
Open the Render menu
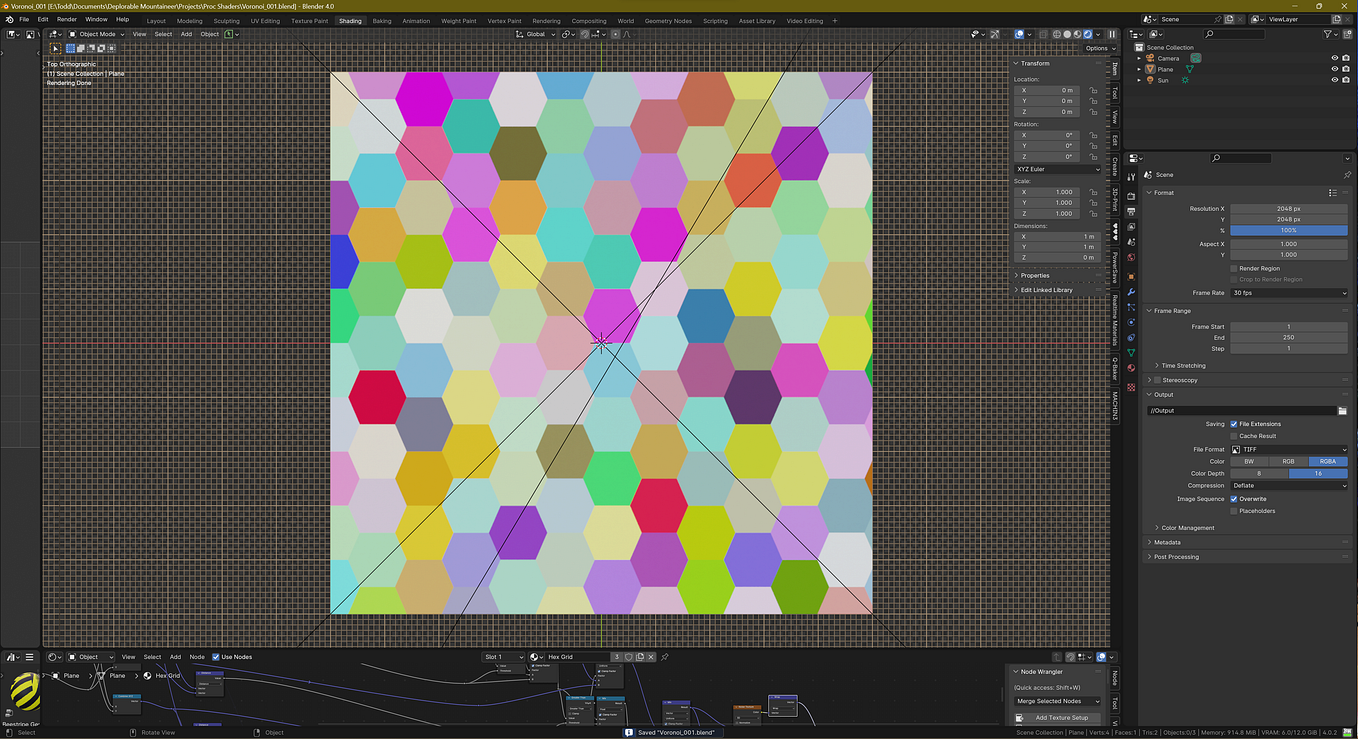pos(66,19)
